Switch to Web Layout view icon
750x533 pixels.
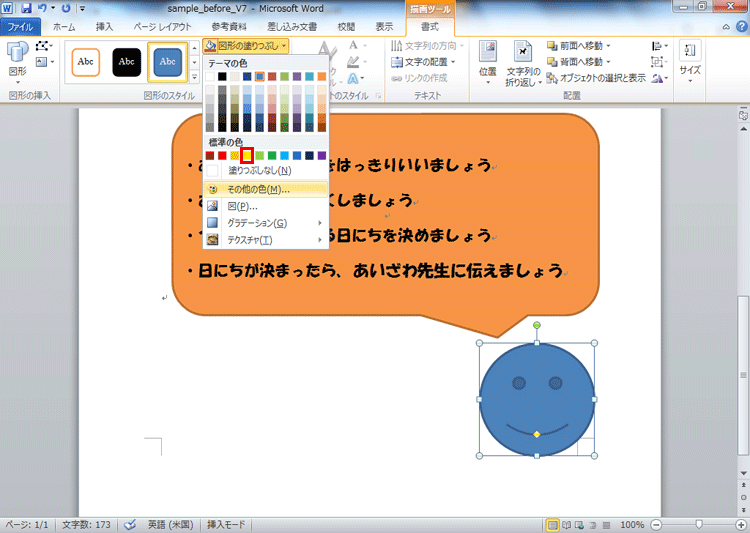(579, 525)
